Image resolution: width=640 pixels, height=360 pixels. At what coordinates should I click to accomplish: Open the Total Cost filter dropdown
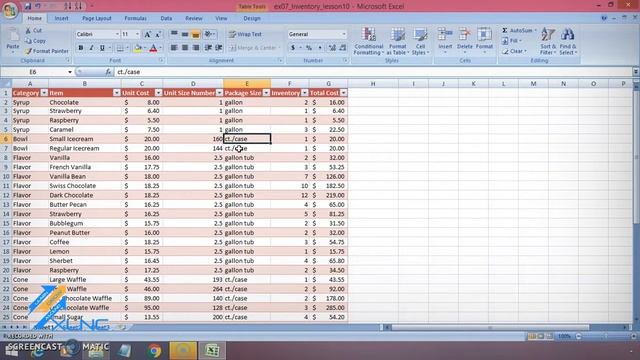click(x=343, y=93)
